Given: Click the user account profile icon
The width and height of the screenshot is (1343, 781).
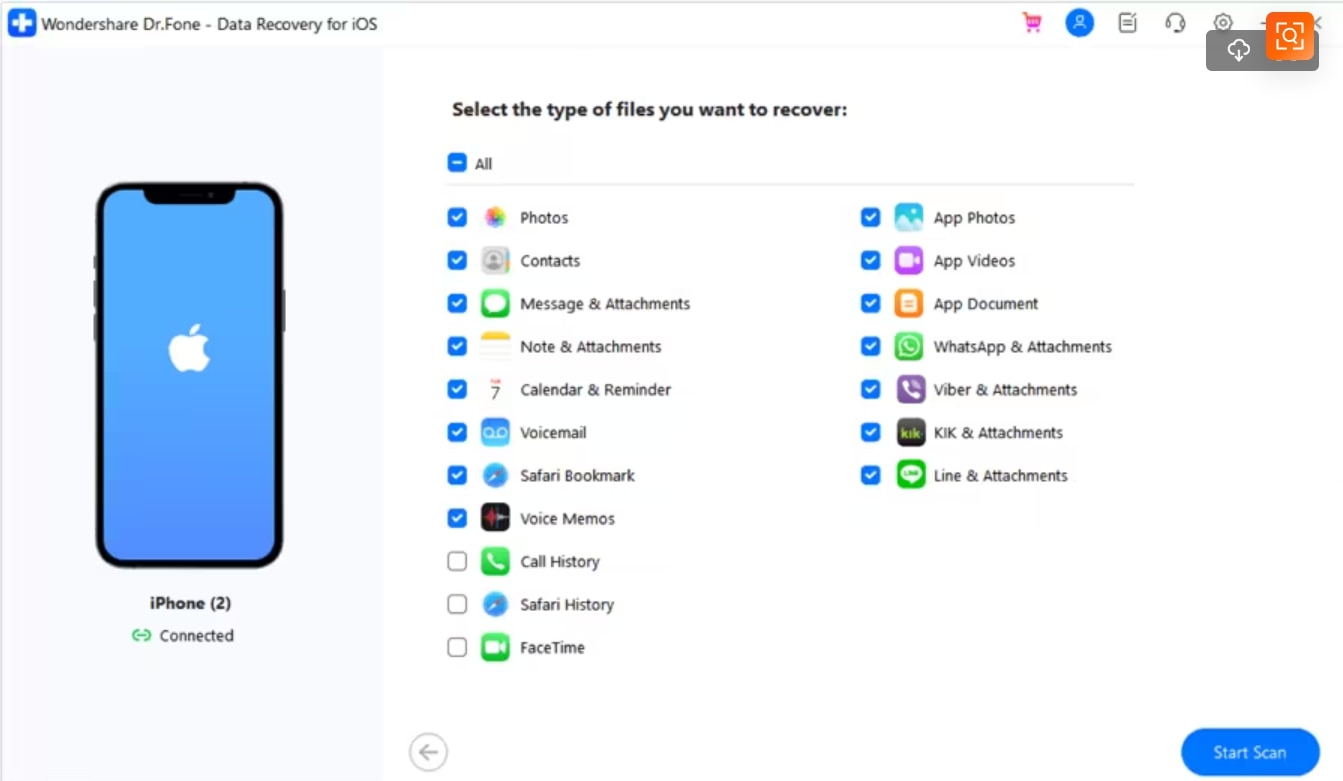Looking at the screenshot, I should click(1079, 22).
